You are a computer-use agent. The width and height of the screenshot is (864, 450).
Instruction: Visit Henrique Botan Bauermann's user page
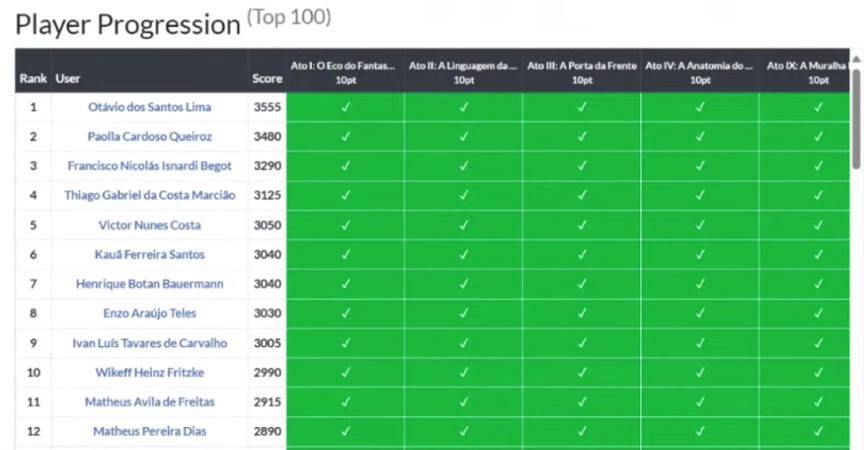click(x=150, y=284)
